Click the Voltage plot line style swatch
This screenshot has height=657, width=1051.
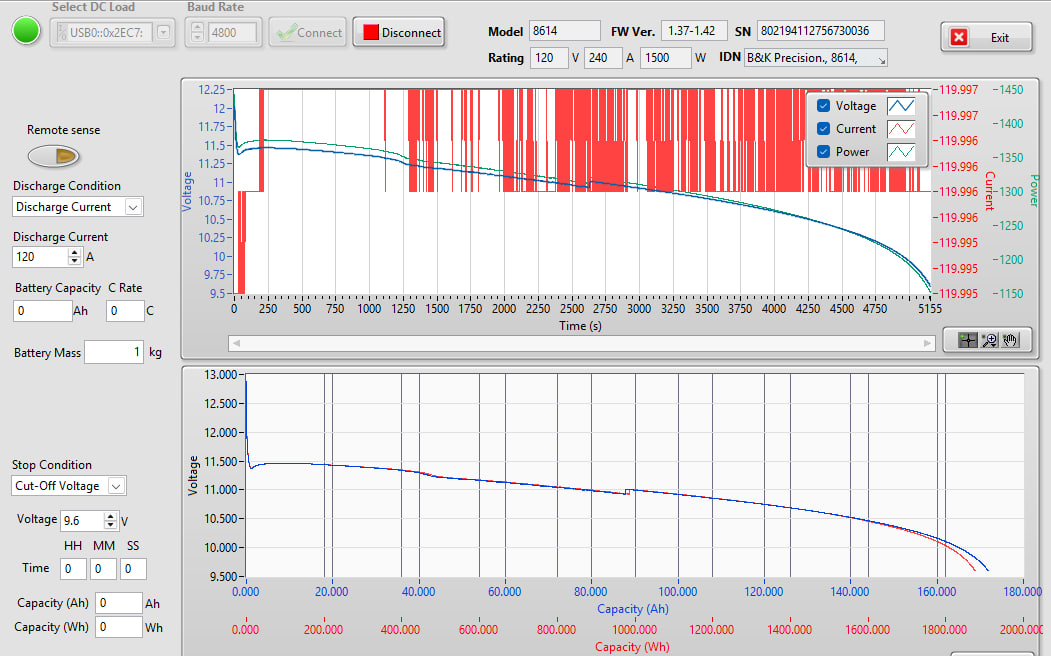click(903, 106)
